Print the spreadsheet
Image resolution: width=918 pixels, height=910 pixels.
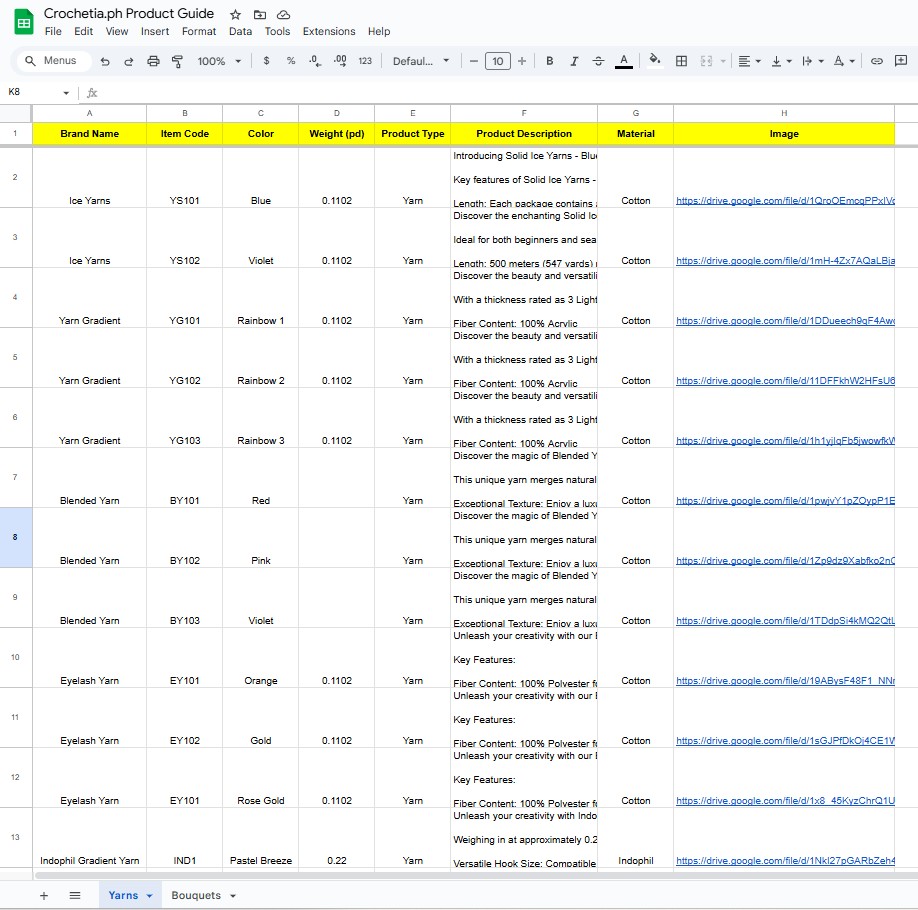pos(153,61)
